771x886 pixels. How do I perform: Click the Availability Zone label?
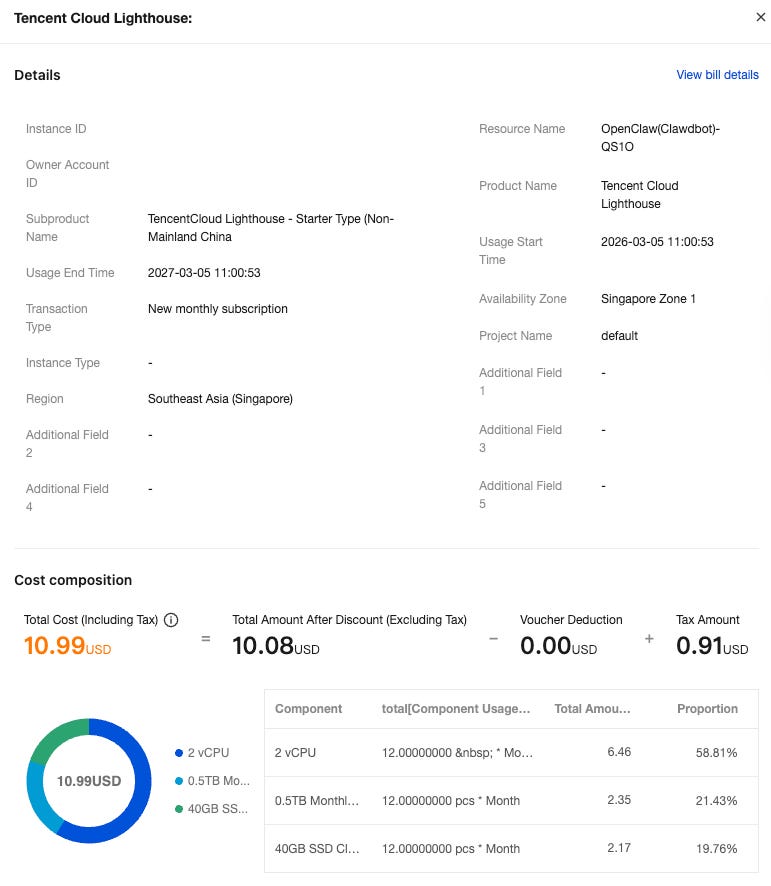523,299
